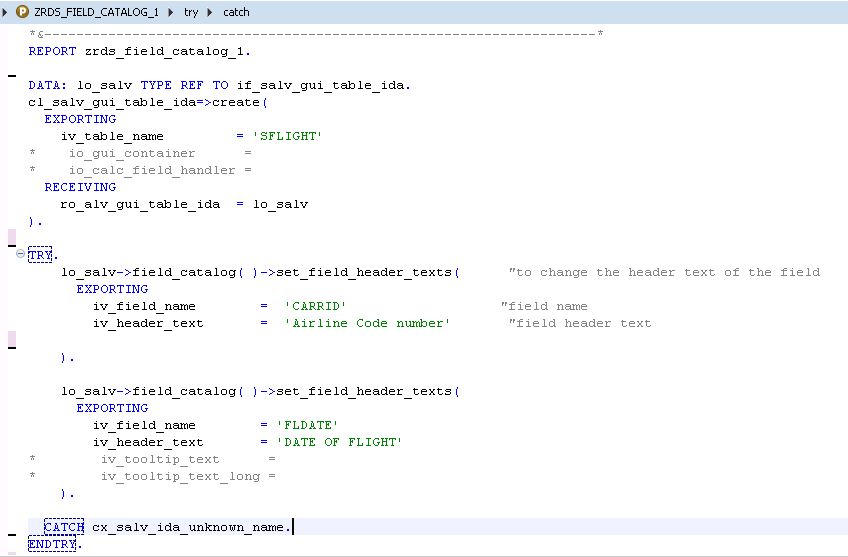Click 'zrds_field_catalog_1.' report name
Image resolution: width=848 pixels, height=557 pixels.
click(168, 51)
